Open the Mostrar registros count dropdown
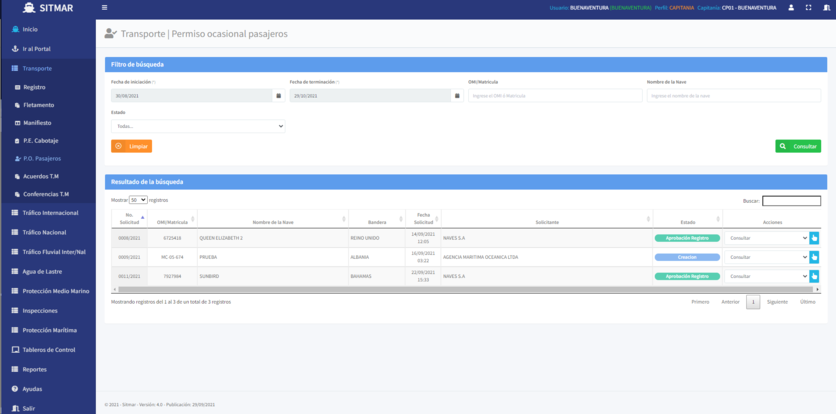 138,200
